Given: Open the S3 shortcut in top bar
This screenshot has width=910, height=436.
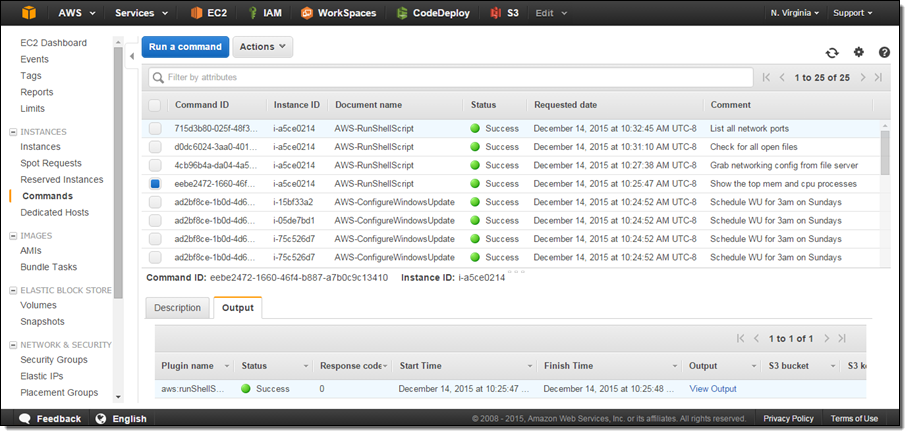Looking at the screenshot, I should (497, 13).
